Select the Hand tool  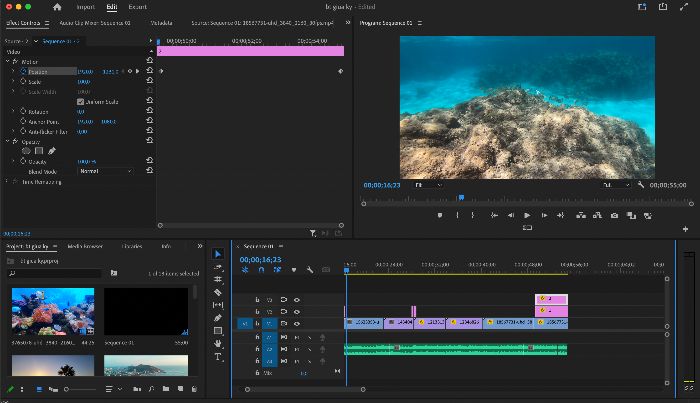pyautogui.click(x=218, y=344)
